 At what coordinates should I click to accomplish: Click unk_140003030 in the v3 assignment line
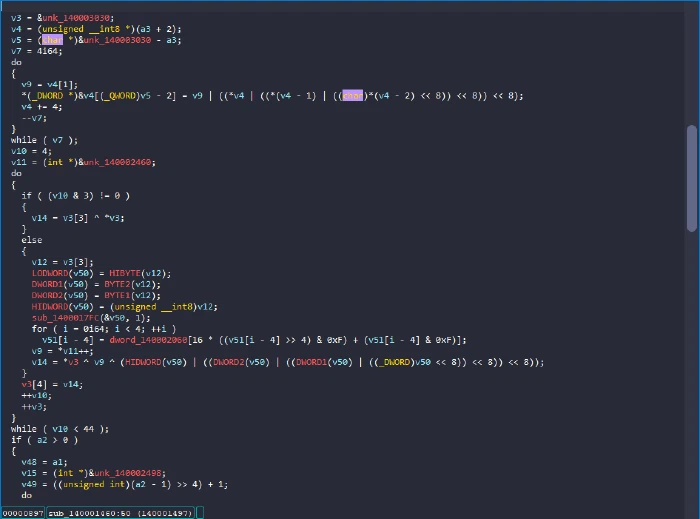coord(76,18)
